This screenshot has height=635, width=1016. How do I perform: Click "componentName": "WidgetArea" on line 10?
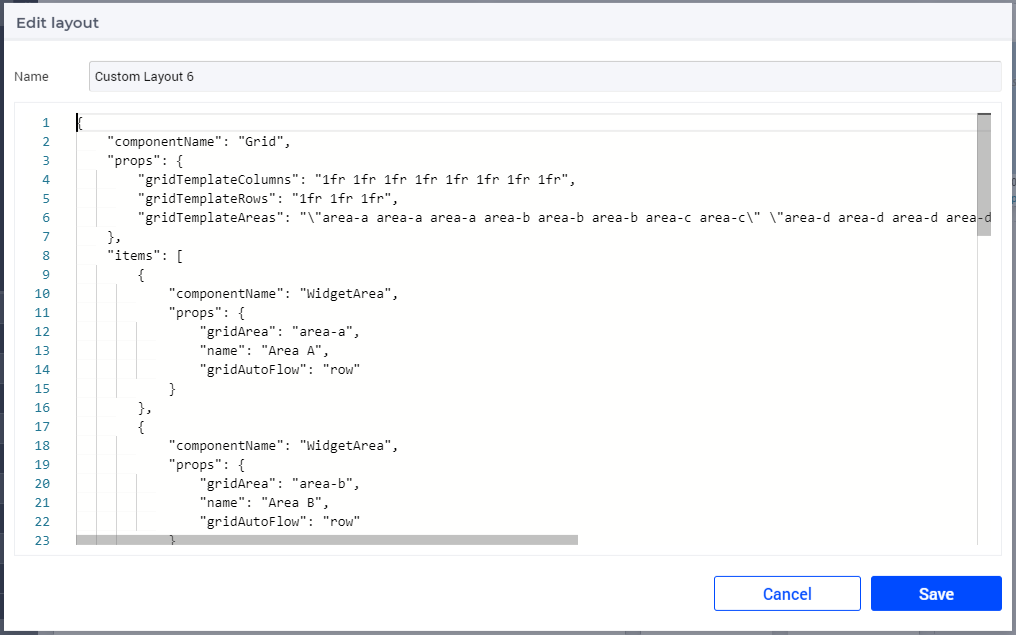(x=284, y=294)
